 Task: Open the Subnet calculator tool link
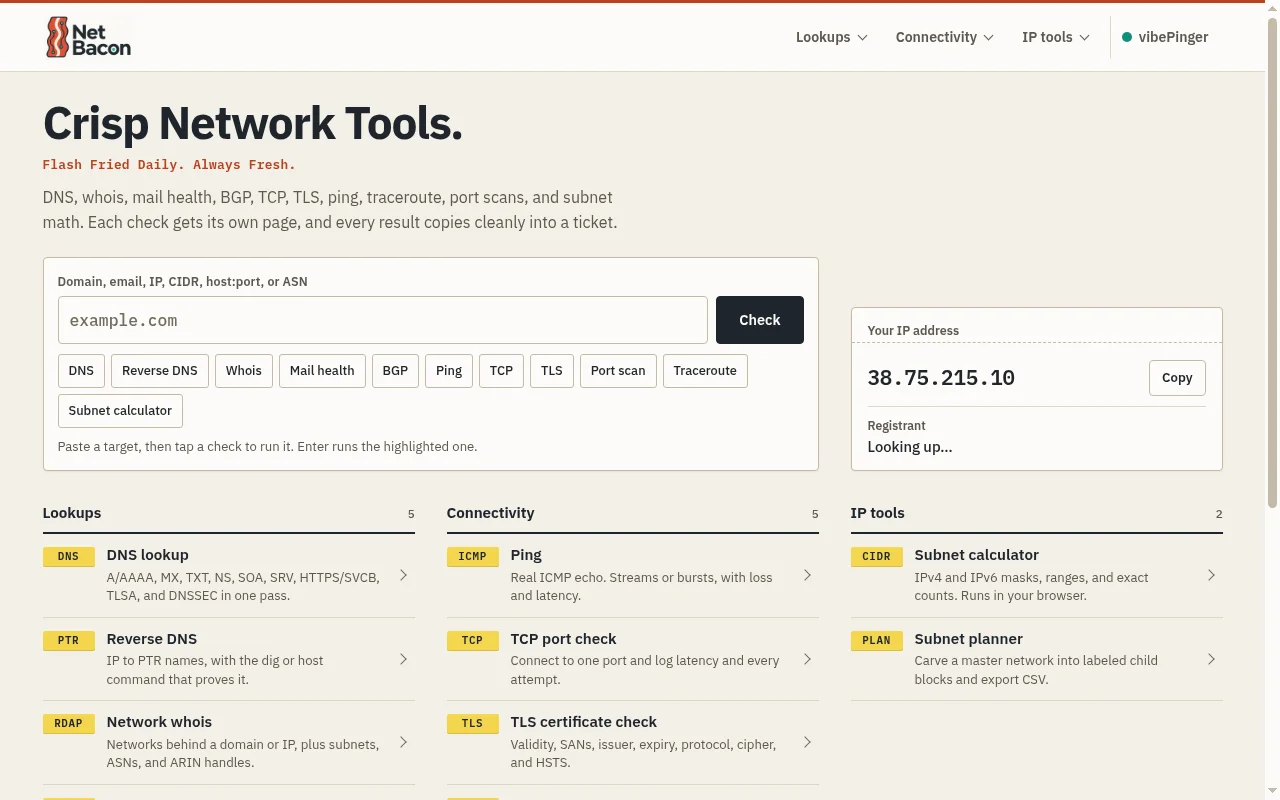[1037, 575]
